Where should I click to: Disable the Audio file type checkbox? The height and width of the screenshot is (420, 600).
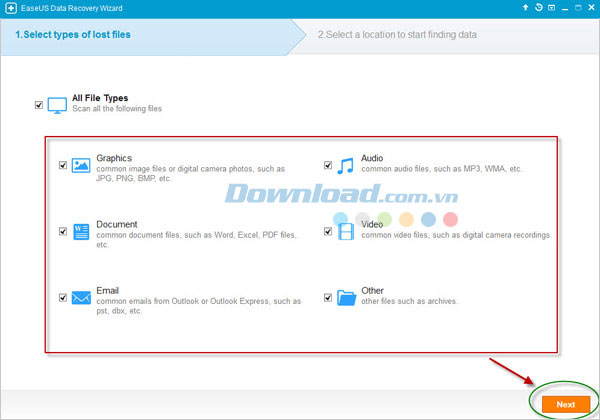point(328,165)
